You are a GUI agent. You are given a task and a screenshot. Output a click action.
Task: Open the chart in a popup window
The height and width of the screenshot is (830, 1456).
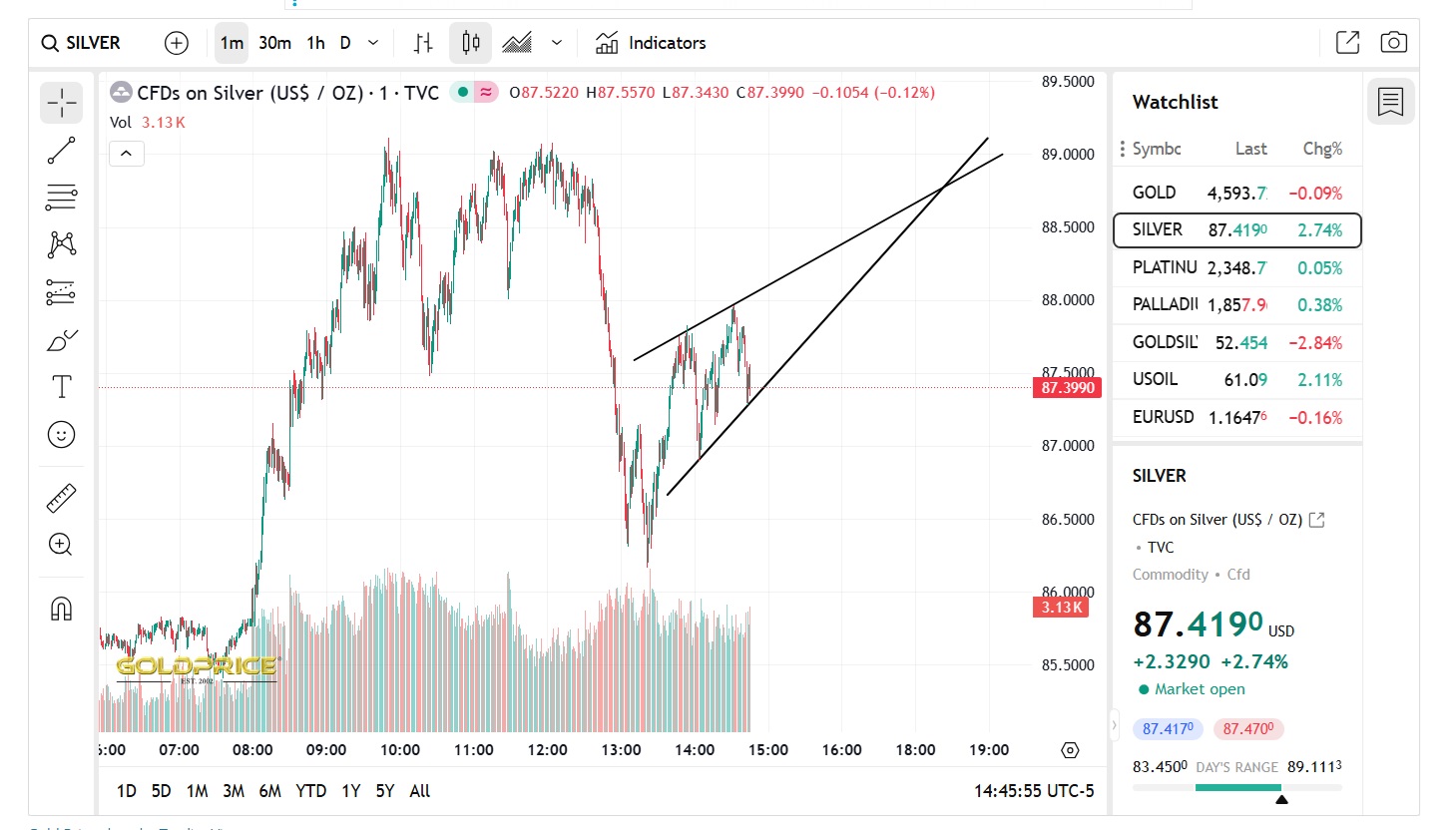point(1347,42)
